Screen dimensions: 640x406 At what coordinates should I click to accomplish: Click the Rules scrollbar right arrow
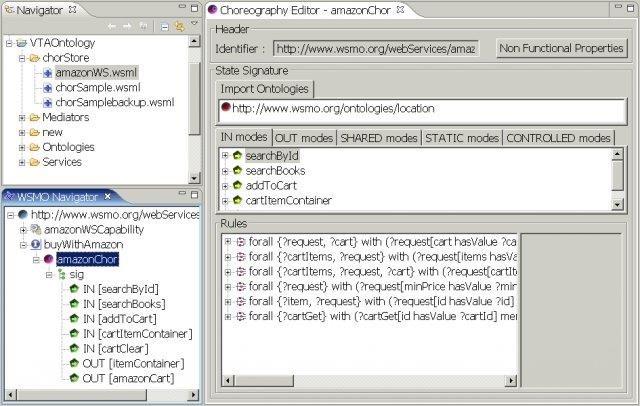(511, 381)
